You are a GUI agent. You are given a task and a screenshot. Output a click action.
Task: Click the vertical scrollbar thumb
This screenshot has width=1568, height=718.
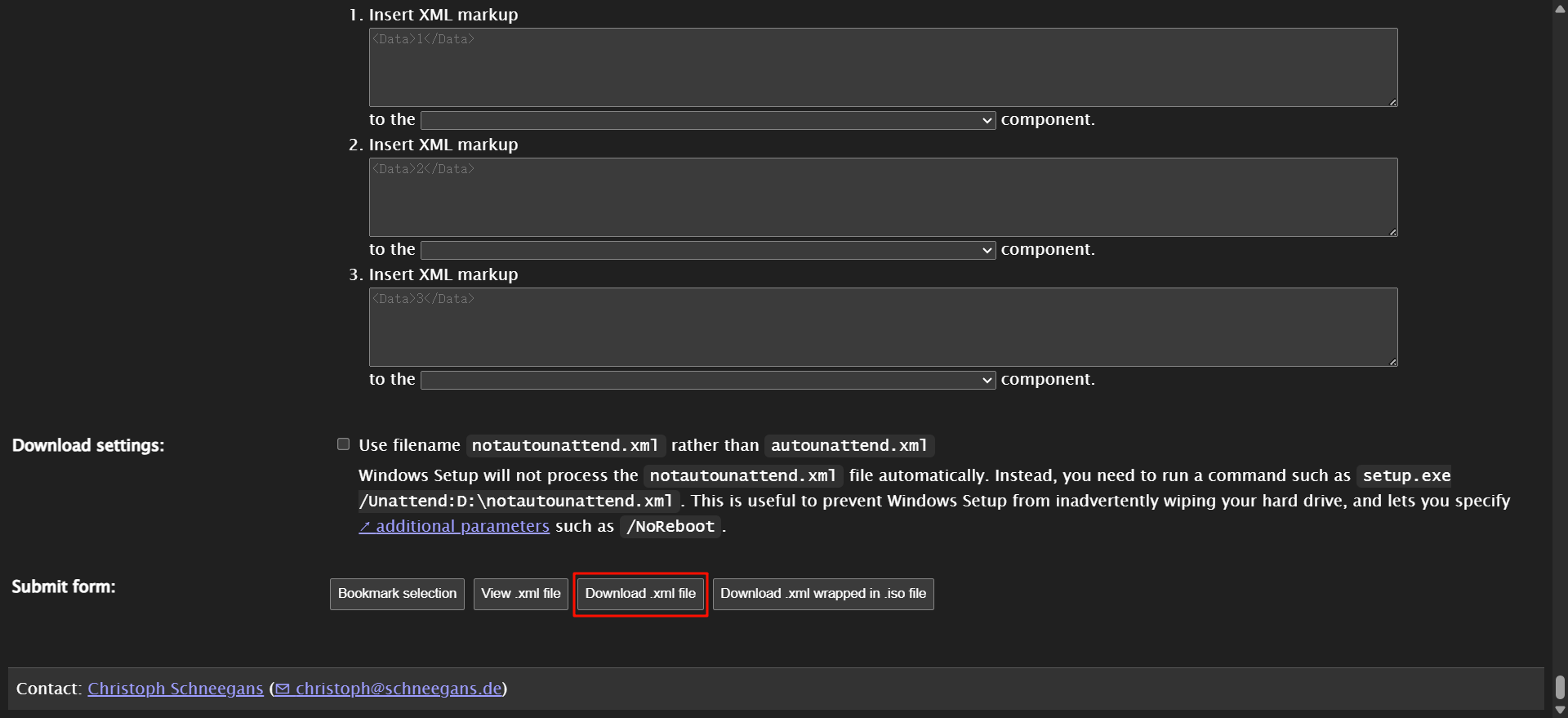pyautogui.click(x=1560, y=688)
